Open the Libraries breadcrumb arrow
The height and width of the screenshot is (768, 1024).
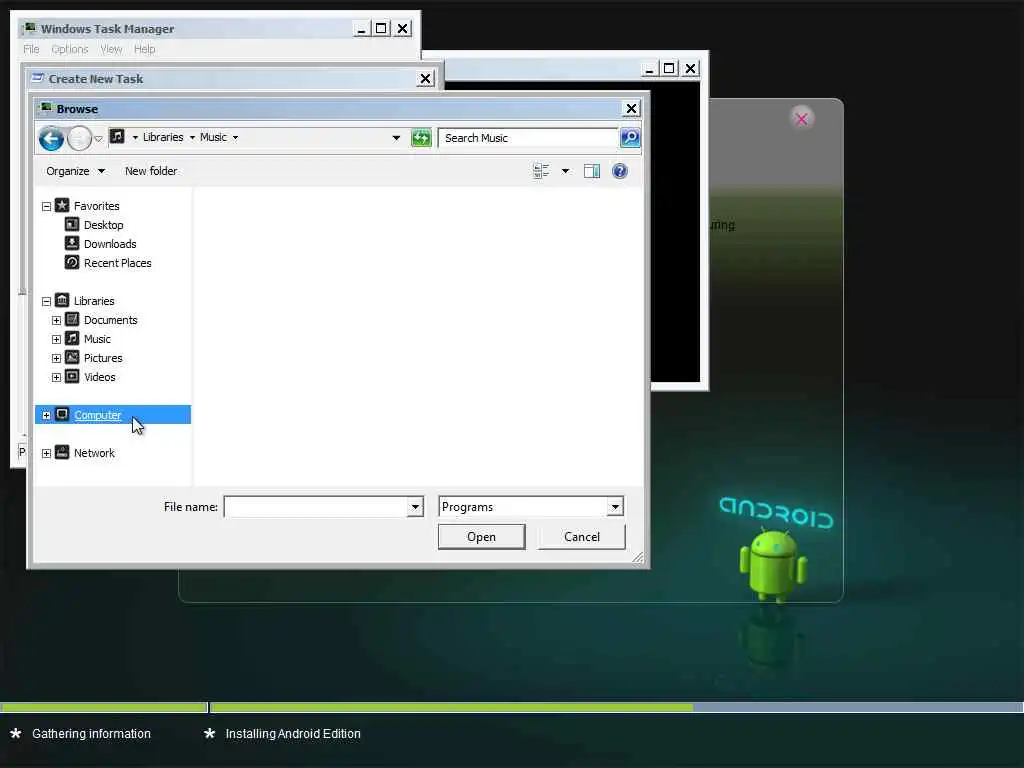(192, 138)
